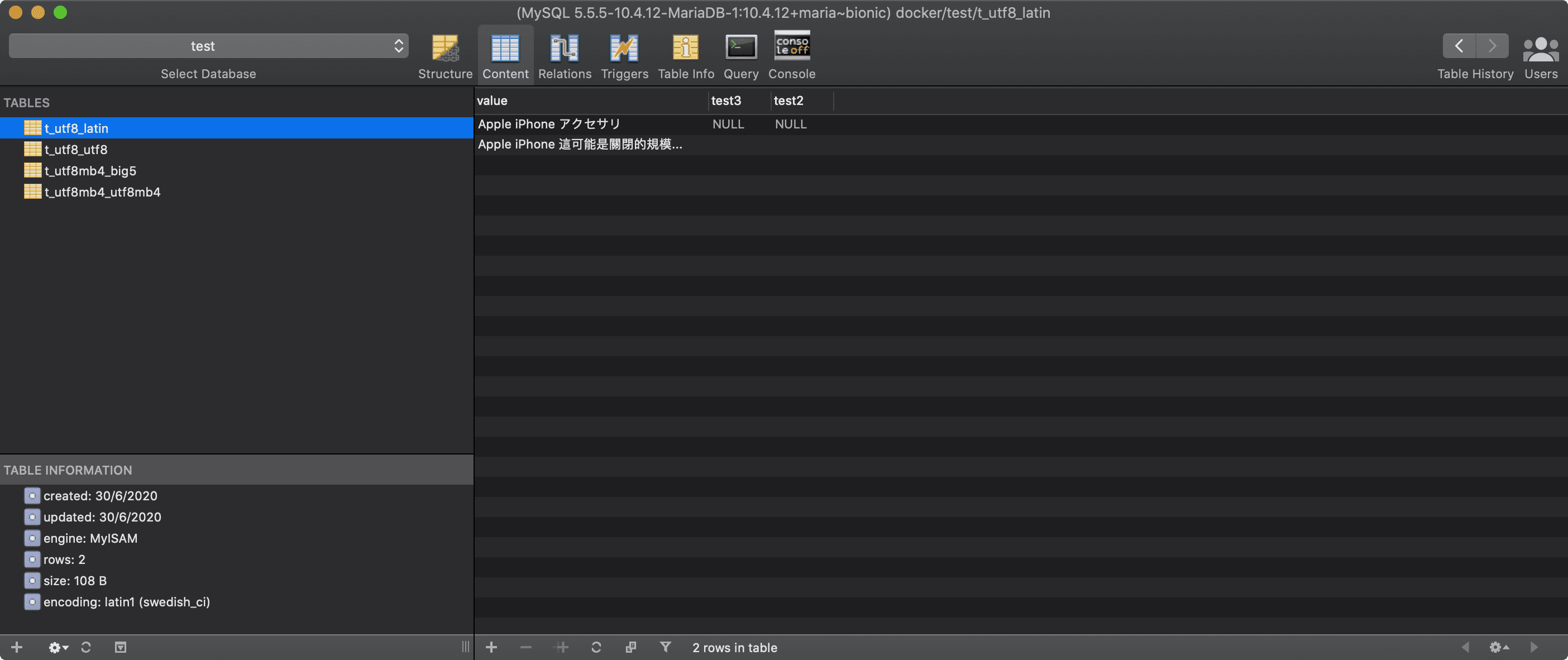Open the content view gear menu
1568x660 pixels.
coord(1498,647)
